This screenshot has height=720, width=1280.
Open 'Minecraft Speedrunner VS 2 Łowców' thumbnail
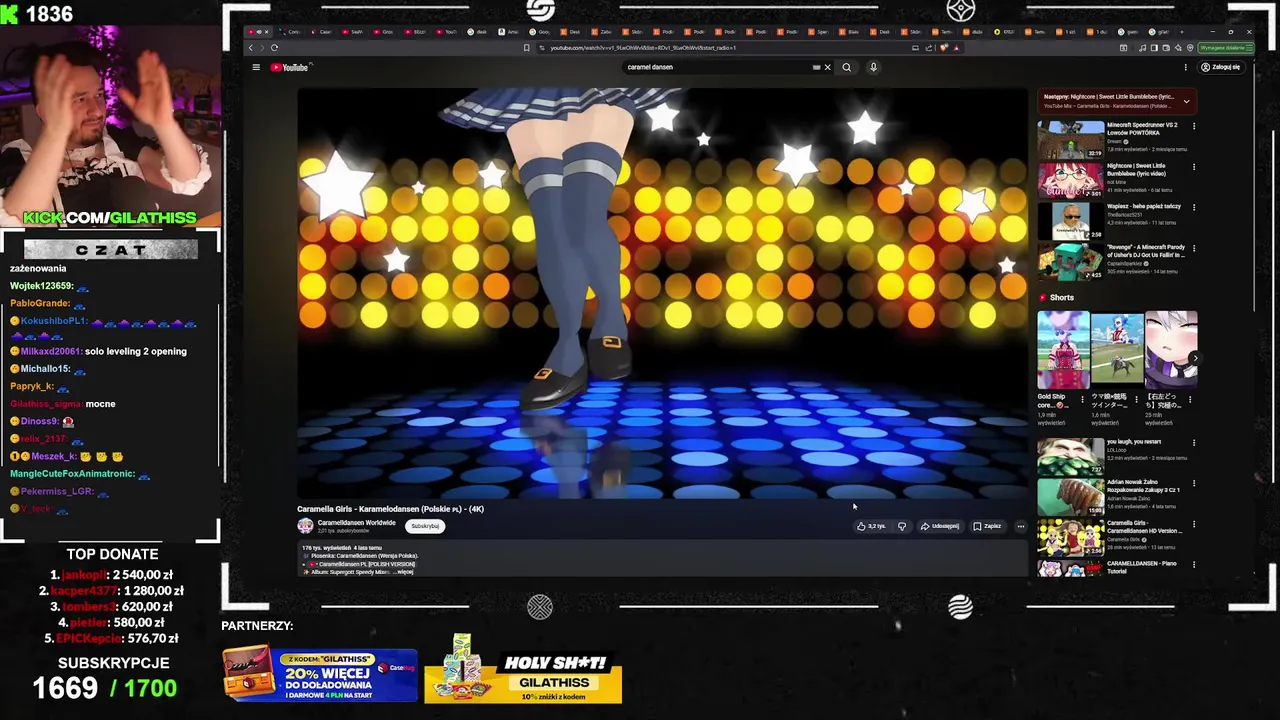(1070, 139)
